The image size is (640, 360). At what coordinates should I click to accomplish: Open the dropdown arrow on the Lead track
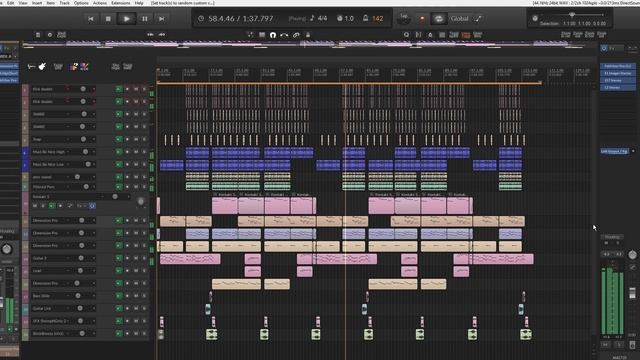pos(93,271)
